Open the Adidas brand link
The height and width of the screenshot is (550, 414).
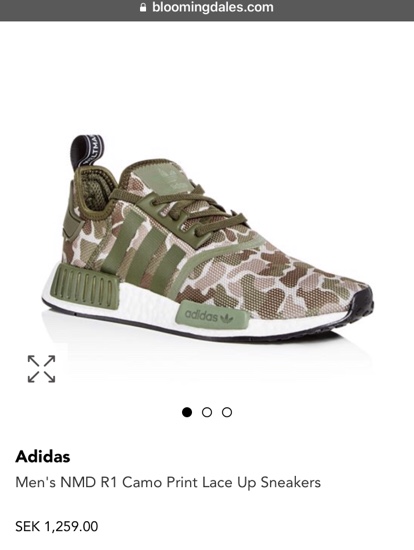point(43,456)
